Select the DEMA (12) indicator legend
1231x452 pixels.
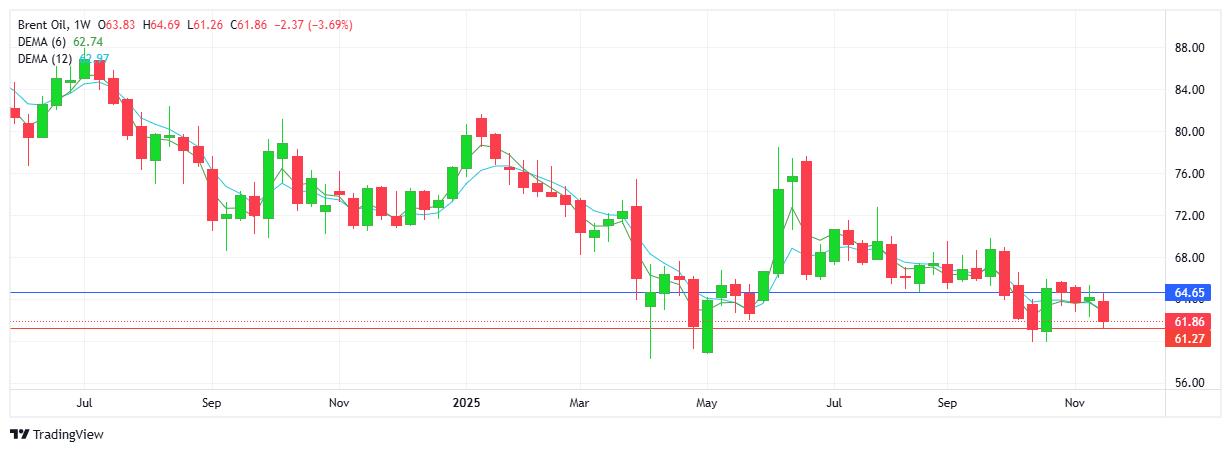coord(45,58)
